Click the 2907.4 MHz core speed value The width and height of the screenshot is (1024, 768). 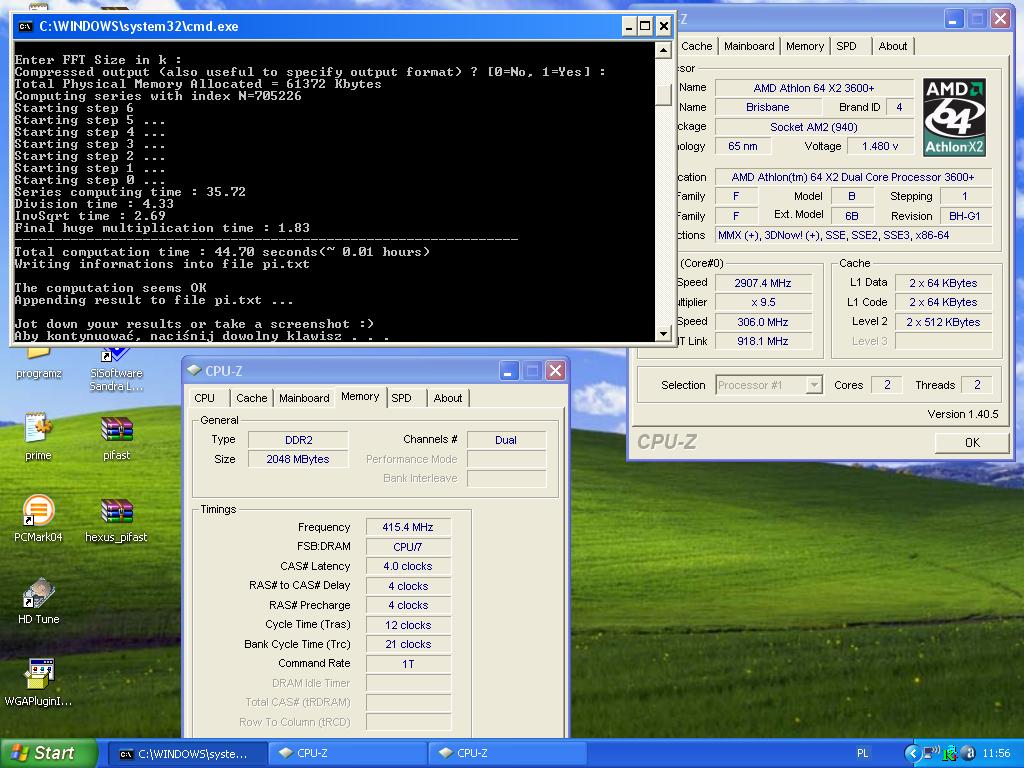click(x=763, y=283)
